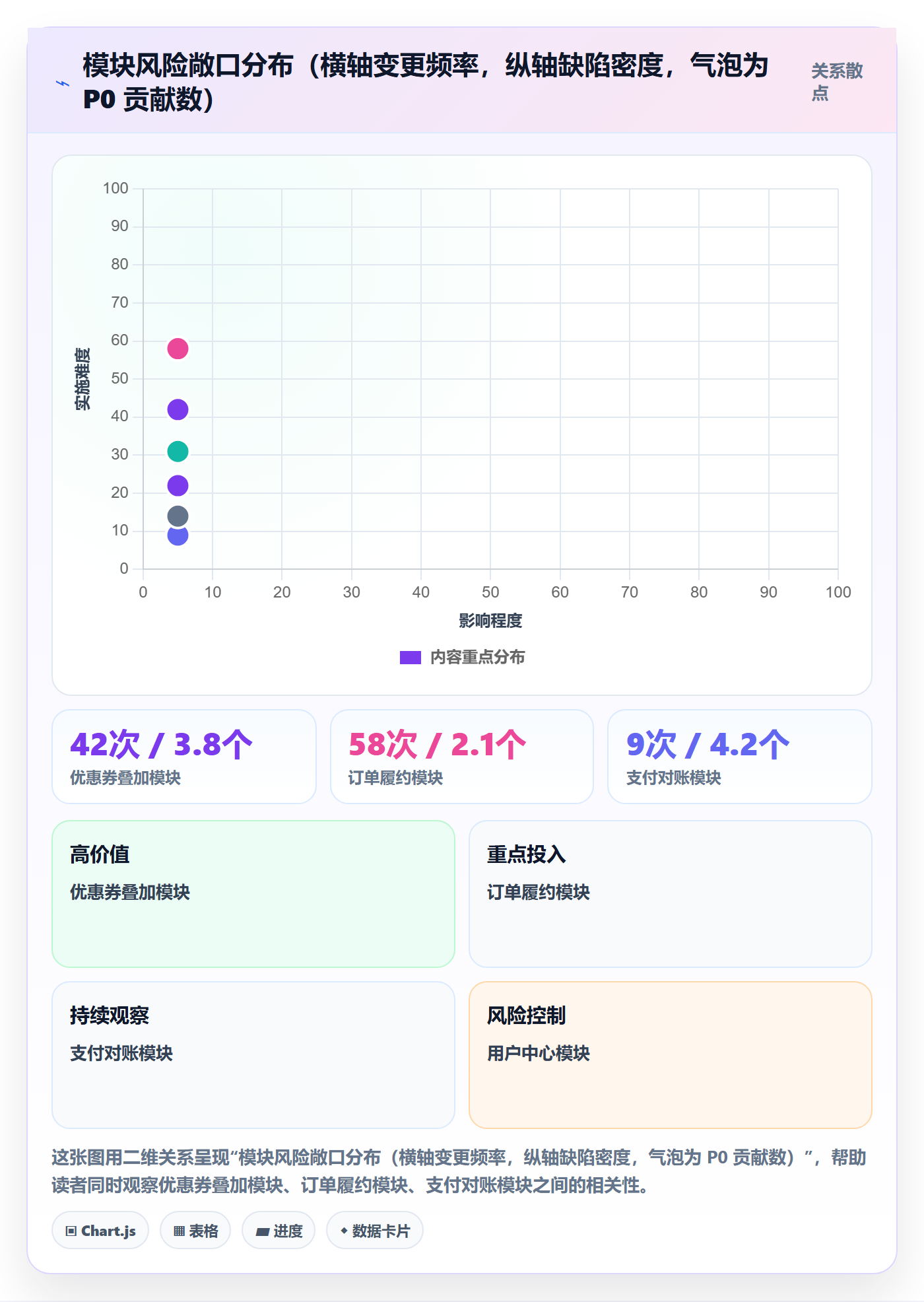
Task: Select the pink bubble in the scatter chart
Action: tap(178, 349)
